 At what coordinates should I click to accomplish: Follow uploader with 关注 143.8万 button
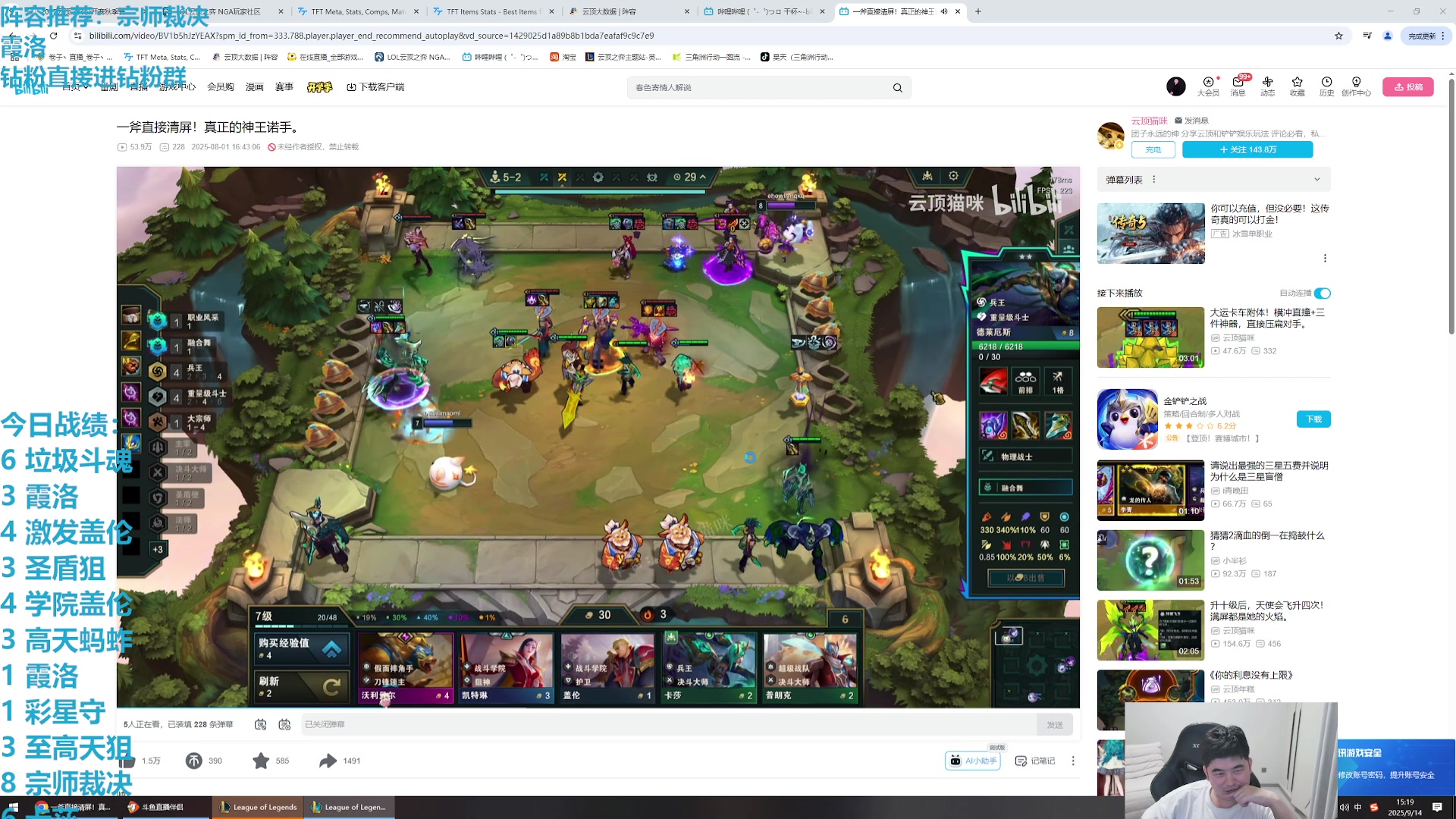tap(1247, 150)
